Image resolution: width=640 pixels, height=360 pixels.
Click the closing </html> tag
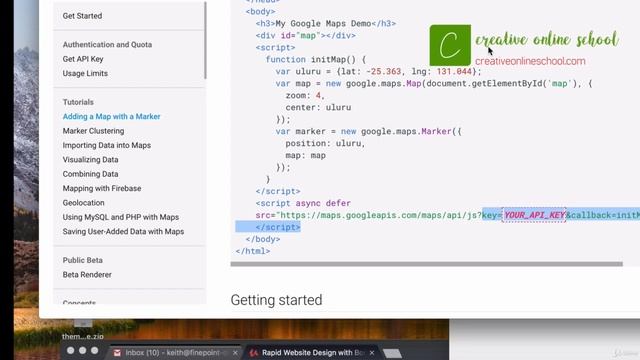click(x=253, y=251)
